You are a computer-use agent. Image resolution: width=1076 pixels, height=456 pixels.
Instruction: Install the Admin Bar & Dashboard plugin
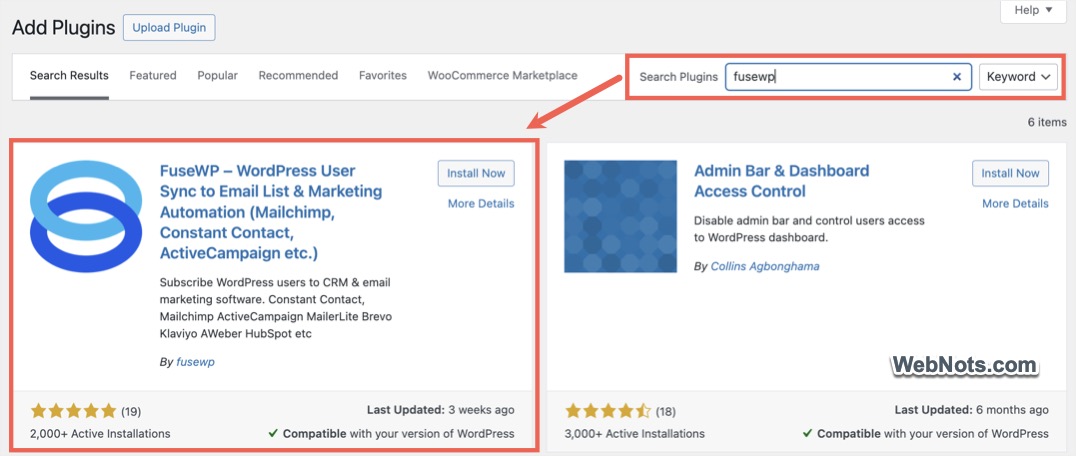(1011, 173)
